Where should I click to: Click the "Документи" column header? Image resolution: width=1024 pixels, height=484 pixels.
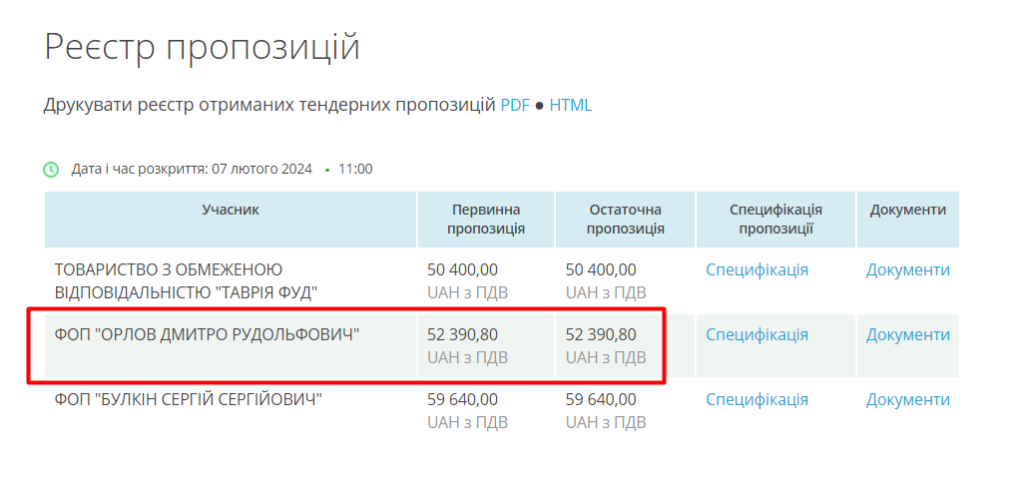pyautogui.click(x=907, y=210)
